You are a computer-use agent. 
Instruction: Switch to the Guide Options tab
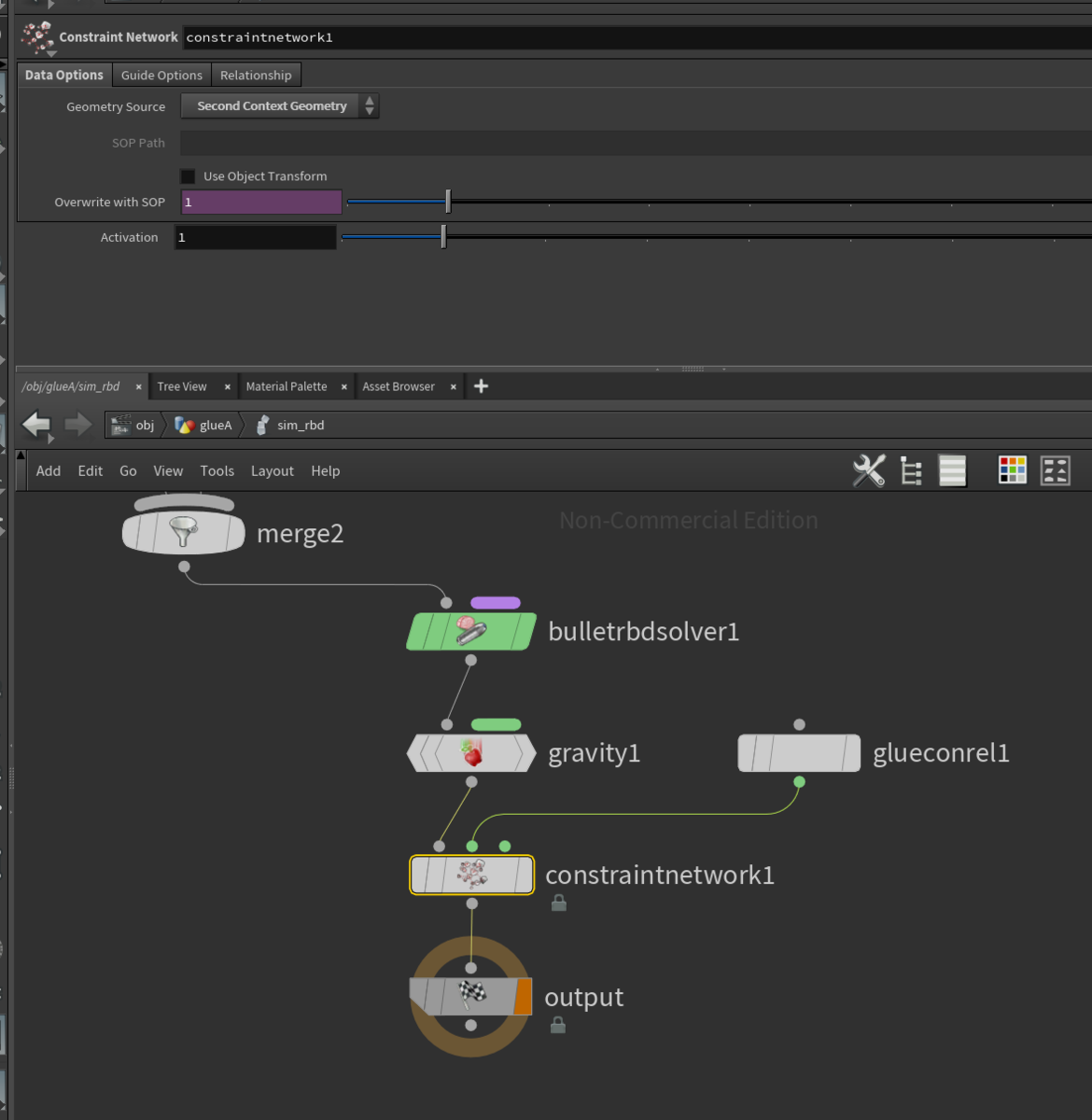coord(161,75)
